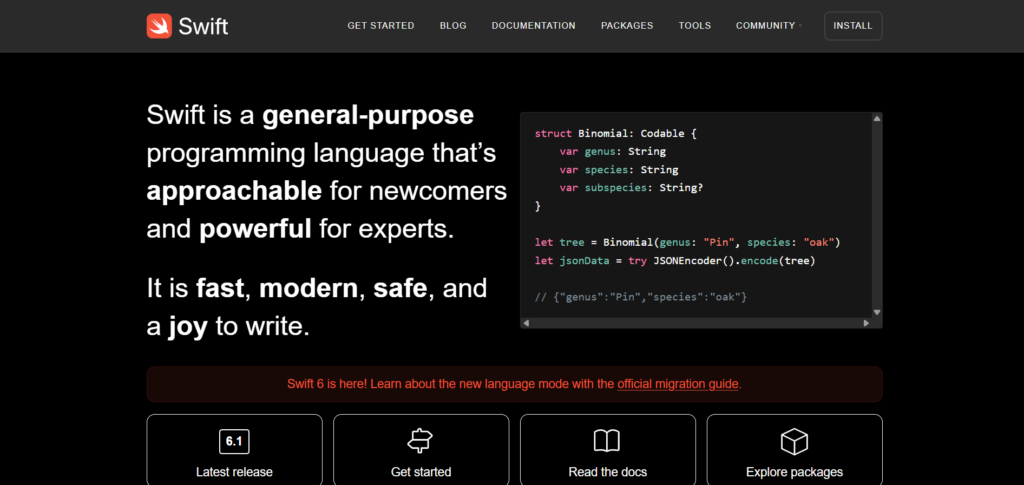Click the "approachable" bold word in heading

pyautogui.click(x=234, y=191)
